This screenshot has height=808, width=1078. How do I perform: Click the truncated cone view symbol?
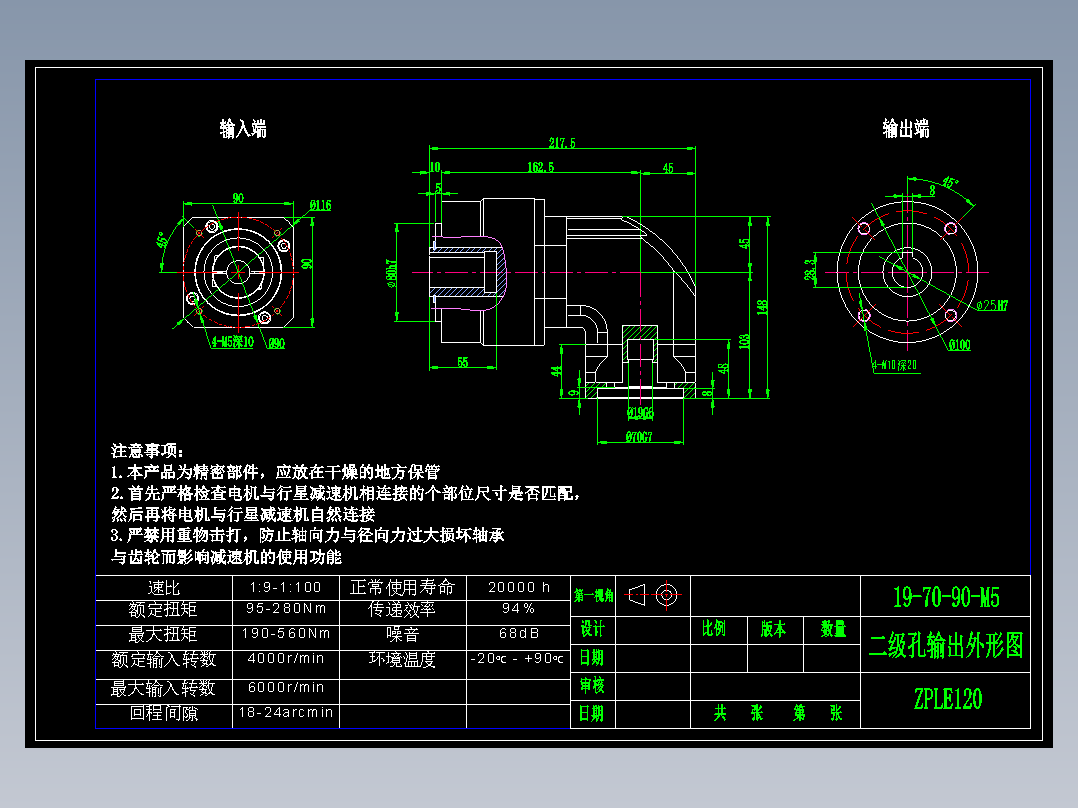coord(636,595)
